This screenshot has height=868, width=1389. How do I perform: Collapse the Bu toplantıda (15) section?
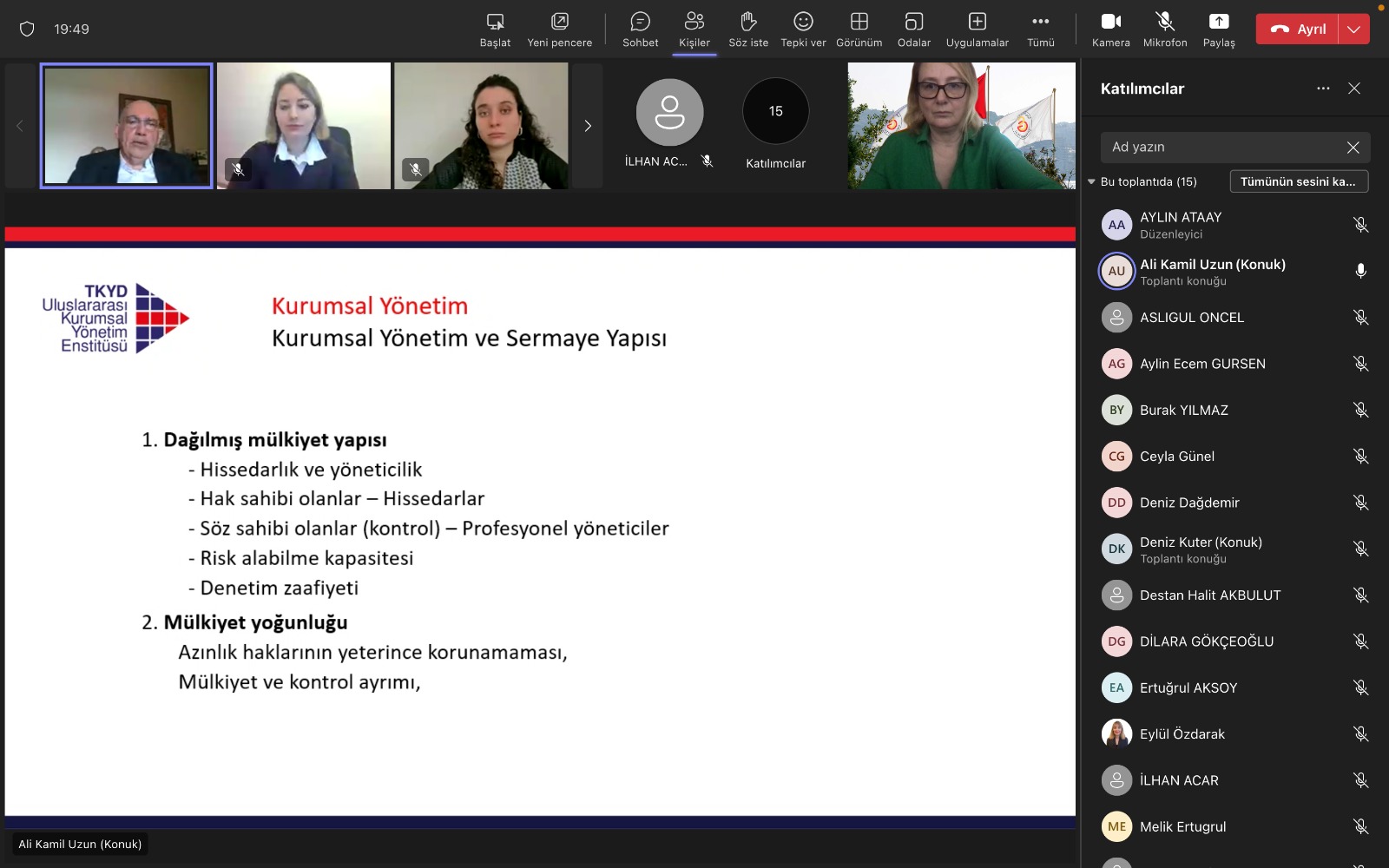(1092, 181)
